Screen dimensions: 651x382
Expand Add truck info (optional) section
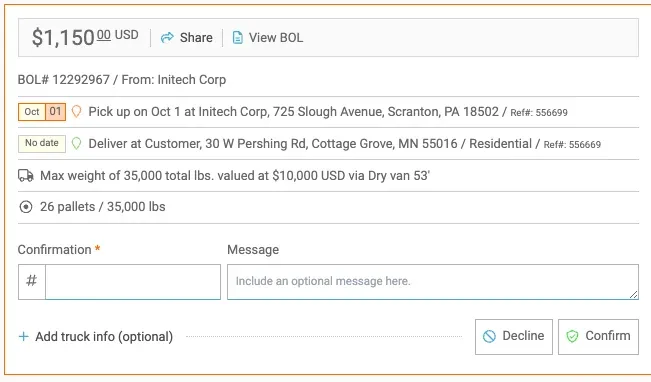click(96, 336)
